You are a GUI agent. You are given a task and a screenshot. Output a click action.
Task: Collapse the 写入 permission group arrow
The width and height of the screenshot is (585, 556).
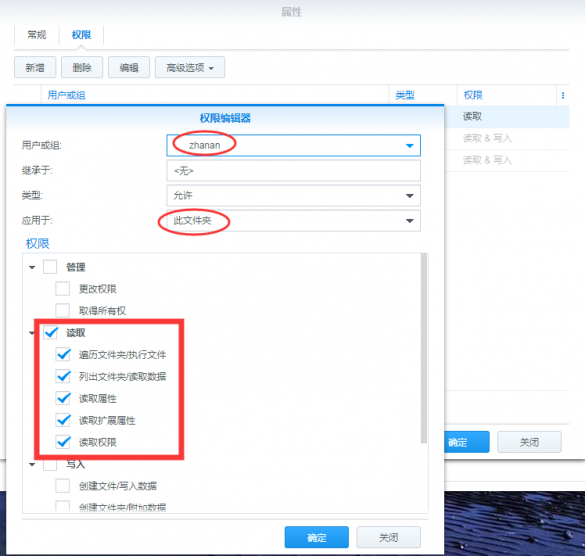(32, 465)
